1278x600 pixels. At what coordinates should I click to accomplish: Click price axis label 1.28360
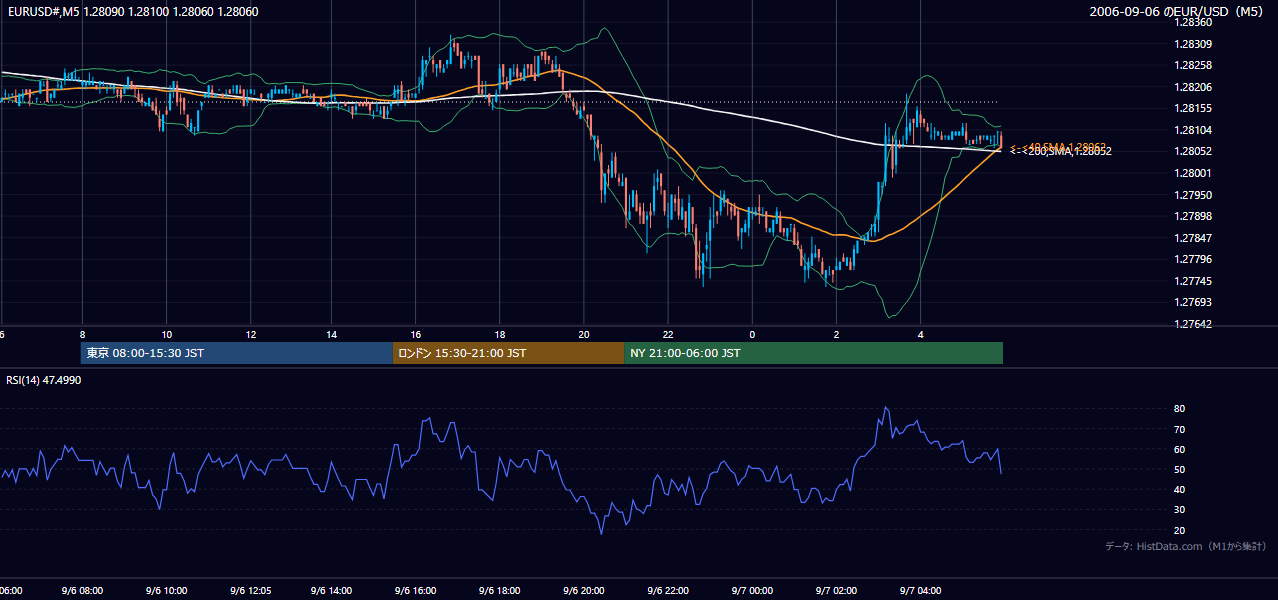1195,22
